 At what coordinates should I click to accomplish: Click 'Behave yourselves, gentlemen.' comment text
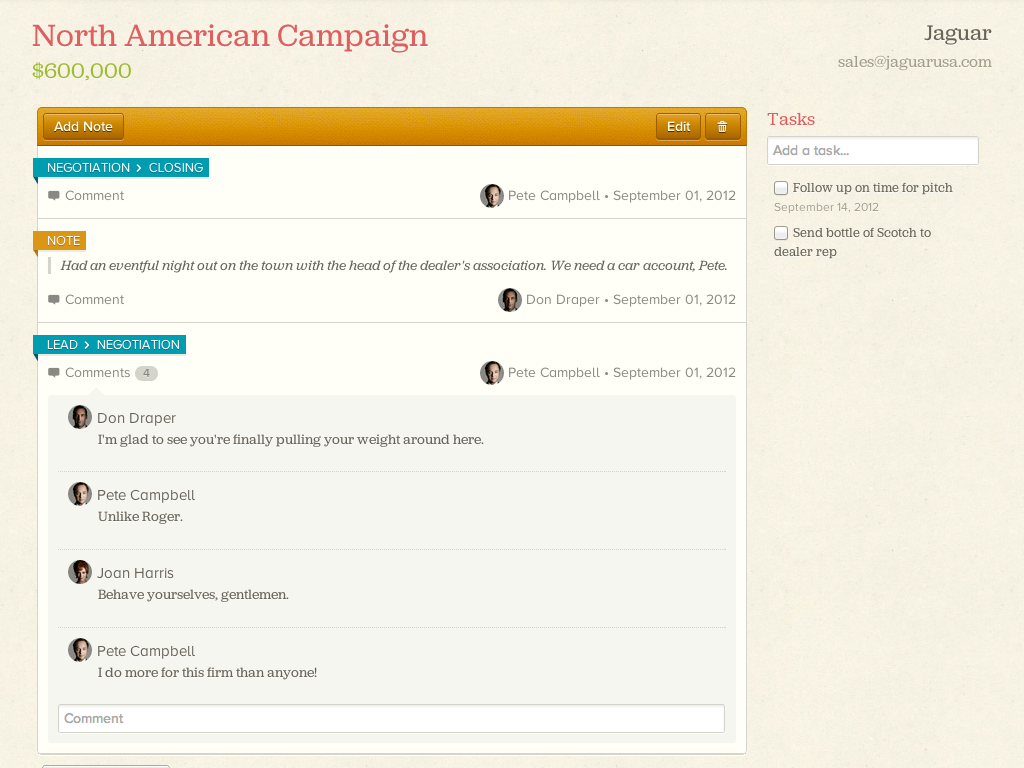(x=193, y=595)
